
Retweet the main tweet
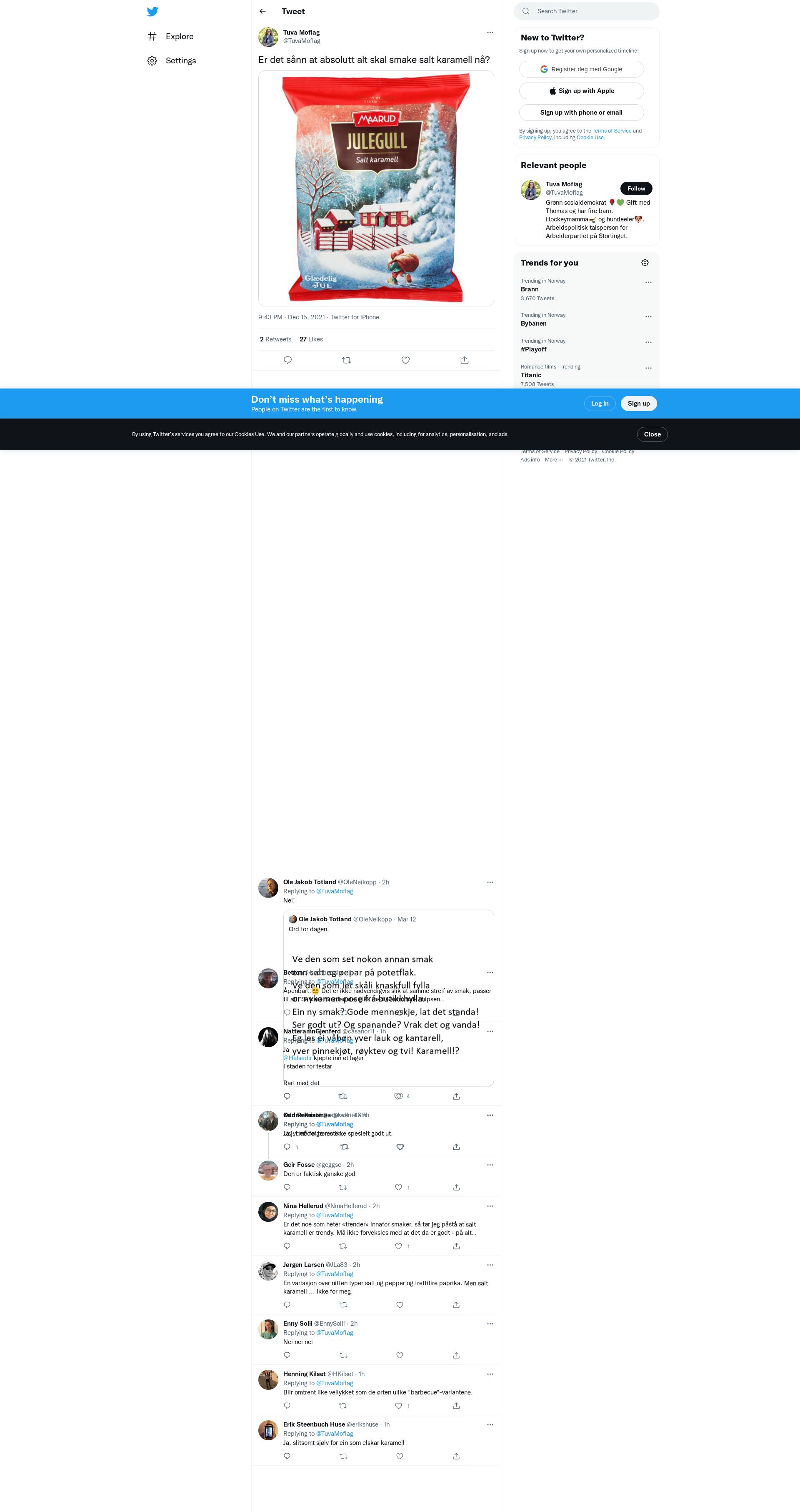point(347,361)
